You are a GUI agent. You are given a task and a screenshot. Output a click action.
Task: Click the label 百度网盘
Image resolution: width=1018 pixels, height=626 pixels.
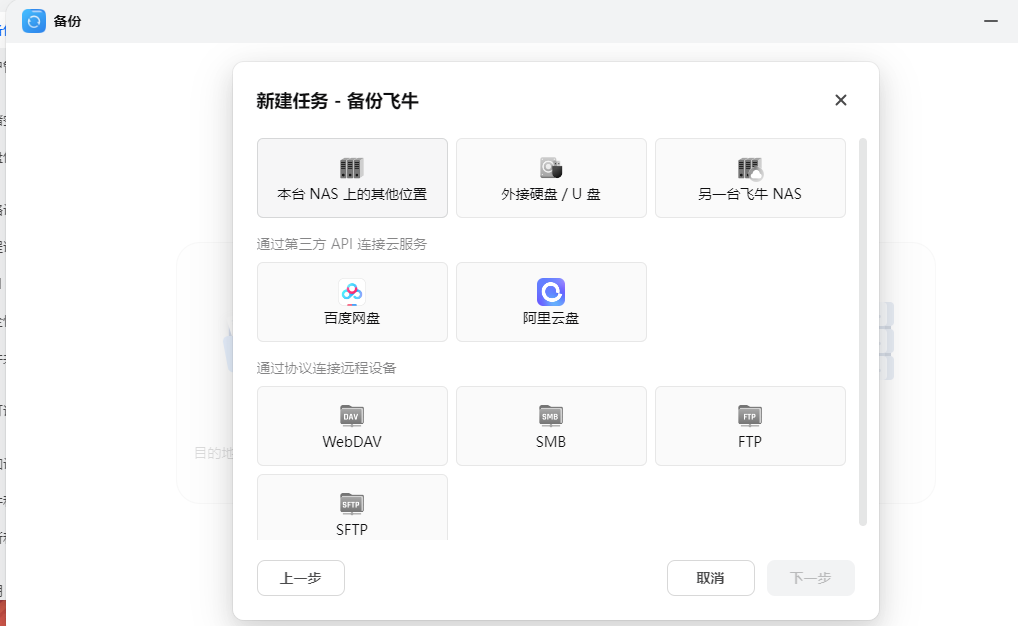(x=352, y=318)
